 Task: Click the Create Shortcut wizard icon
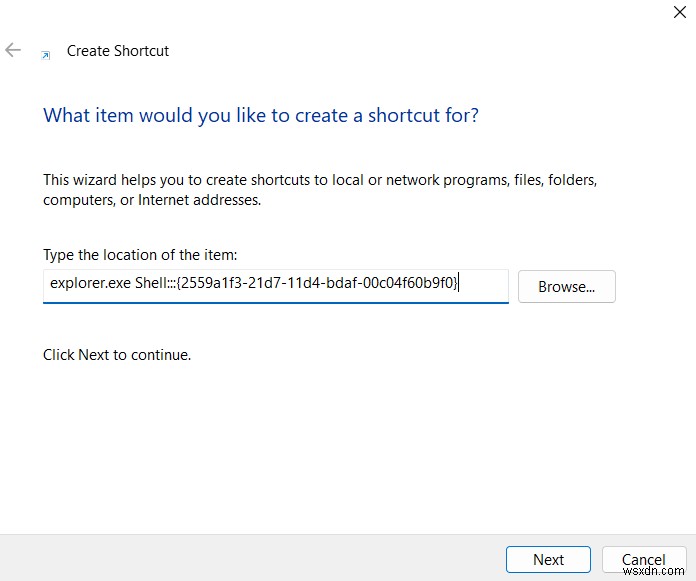tap(45, 55)
